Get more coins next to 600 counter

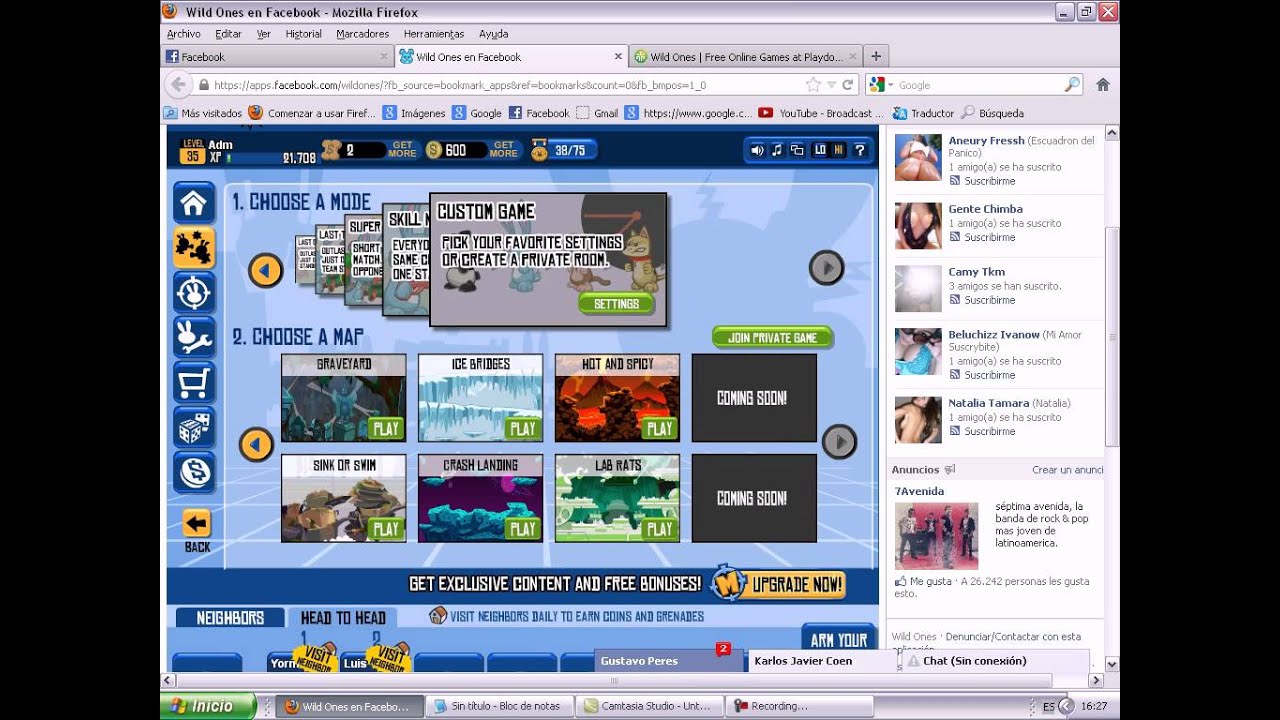coord(504,150)
